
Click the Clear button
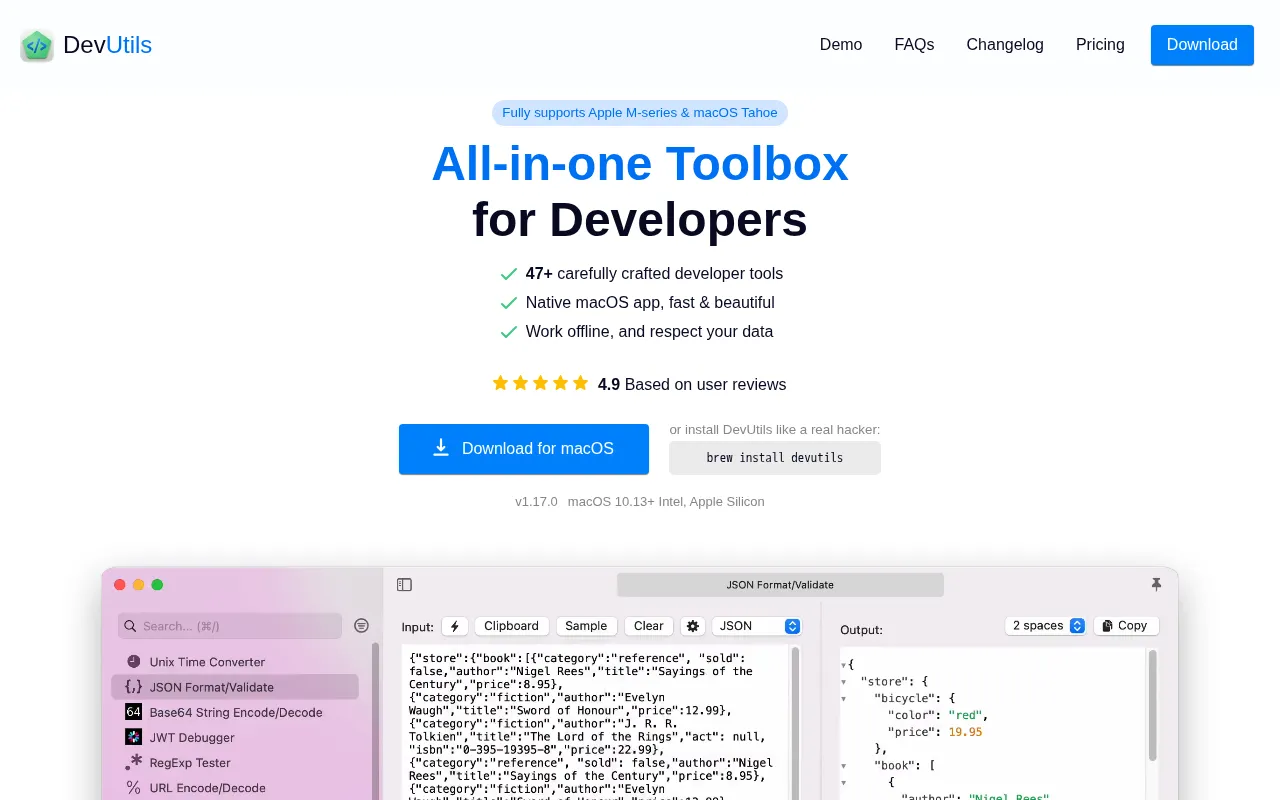click(649, 626)
